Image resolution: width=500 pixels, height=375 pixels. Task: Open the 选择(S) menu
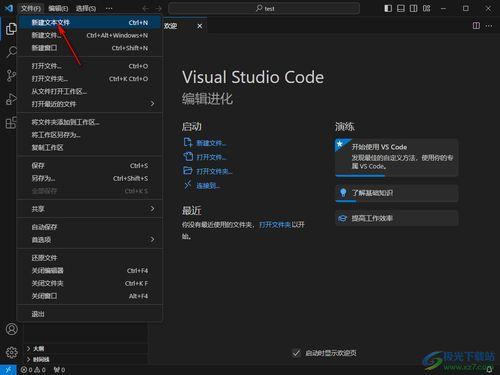(x=86, y=8)
